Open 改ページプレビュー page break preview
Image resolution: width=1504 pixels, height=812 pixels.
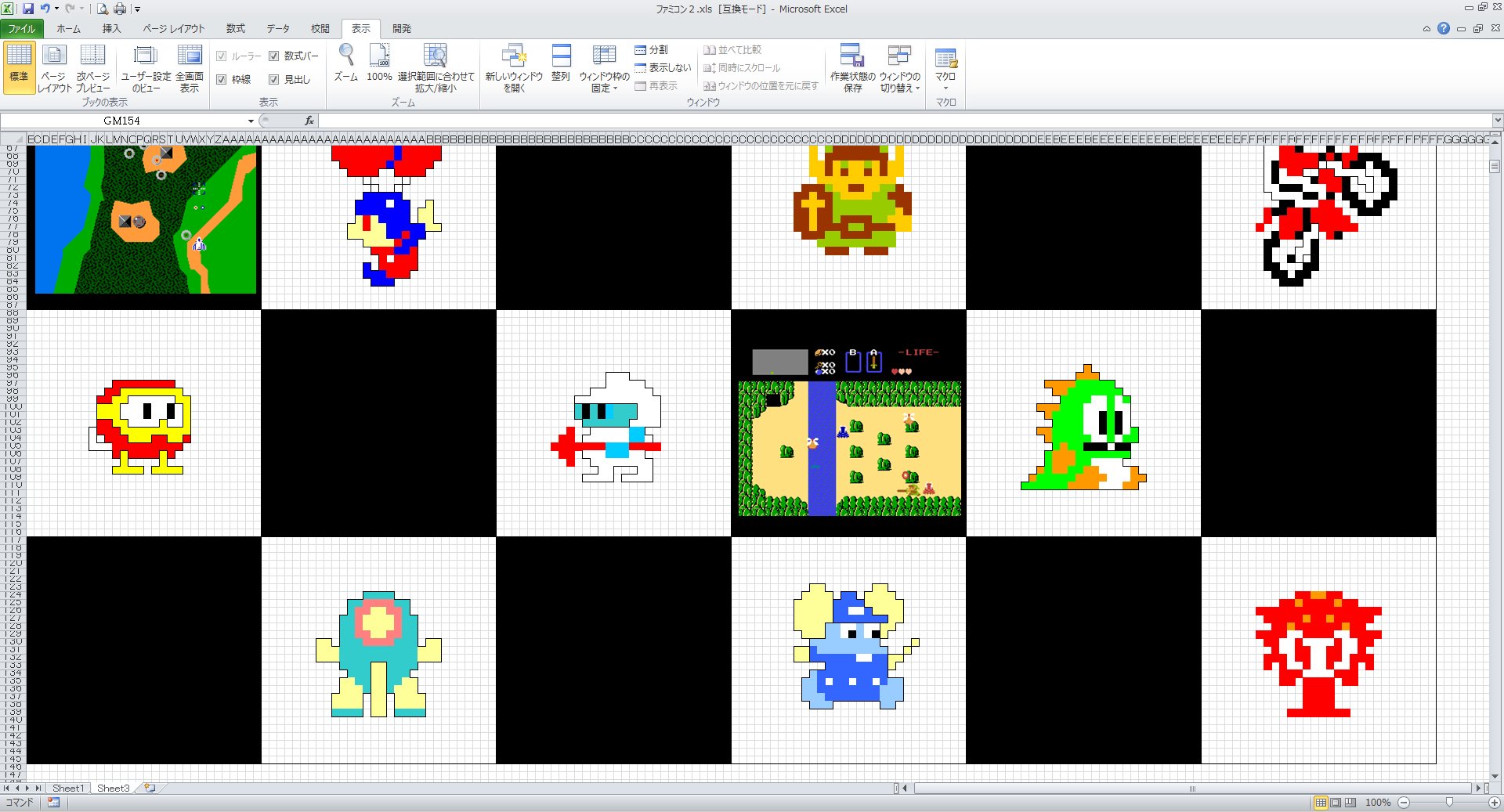click(x=92, y=67)
